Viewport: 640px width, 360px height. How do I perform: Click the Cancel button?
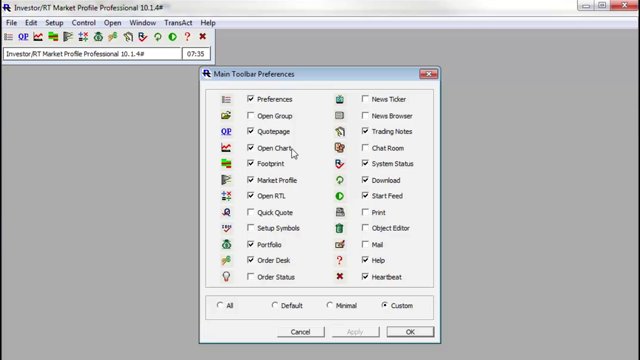click(x=301, y=332)
